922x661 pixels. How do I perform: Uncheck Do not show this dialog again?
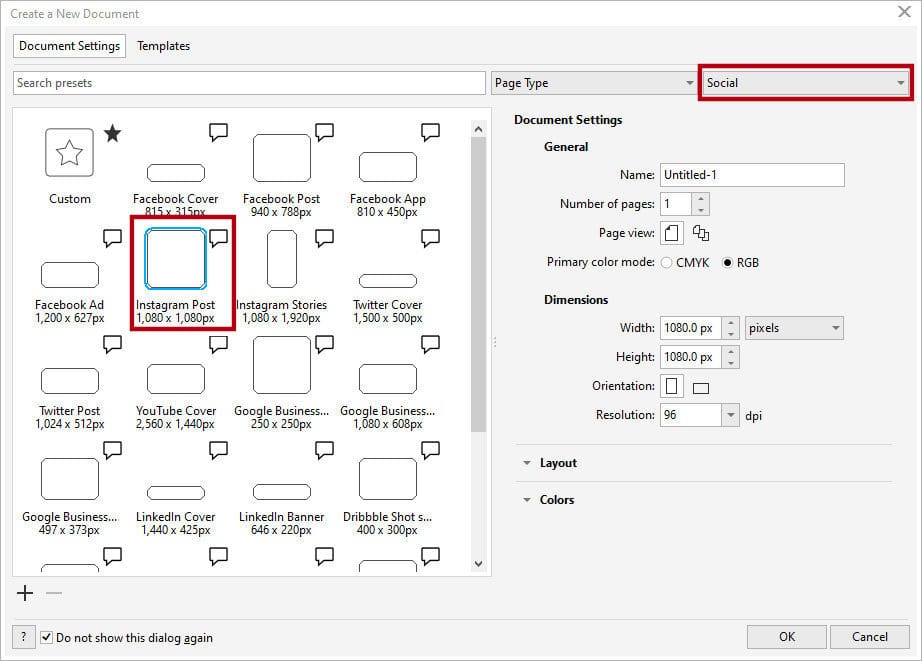coord(49,636)
